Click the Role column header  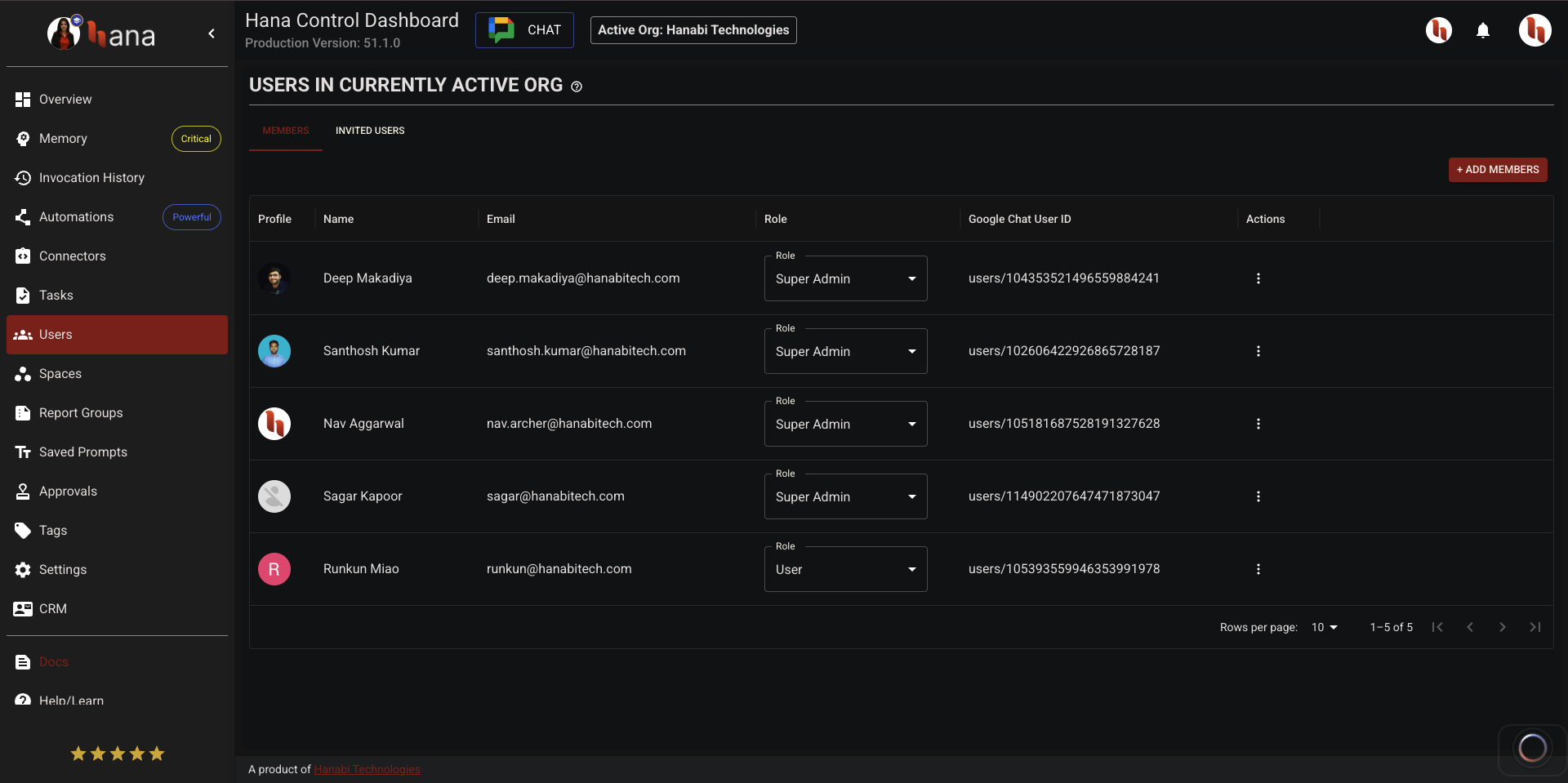(x=776, y=219)
